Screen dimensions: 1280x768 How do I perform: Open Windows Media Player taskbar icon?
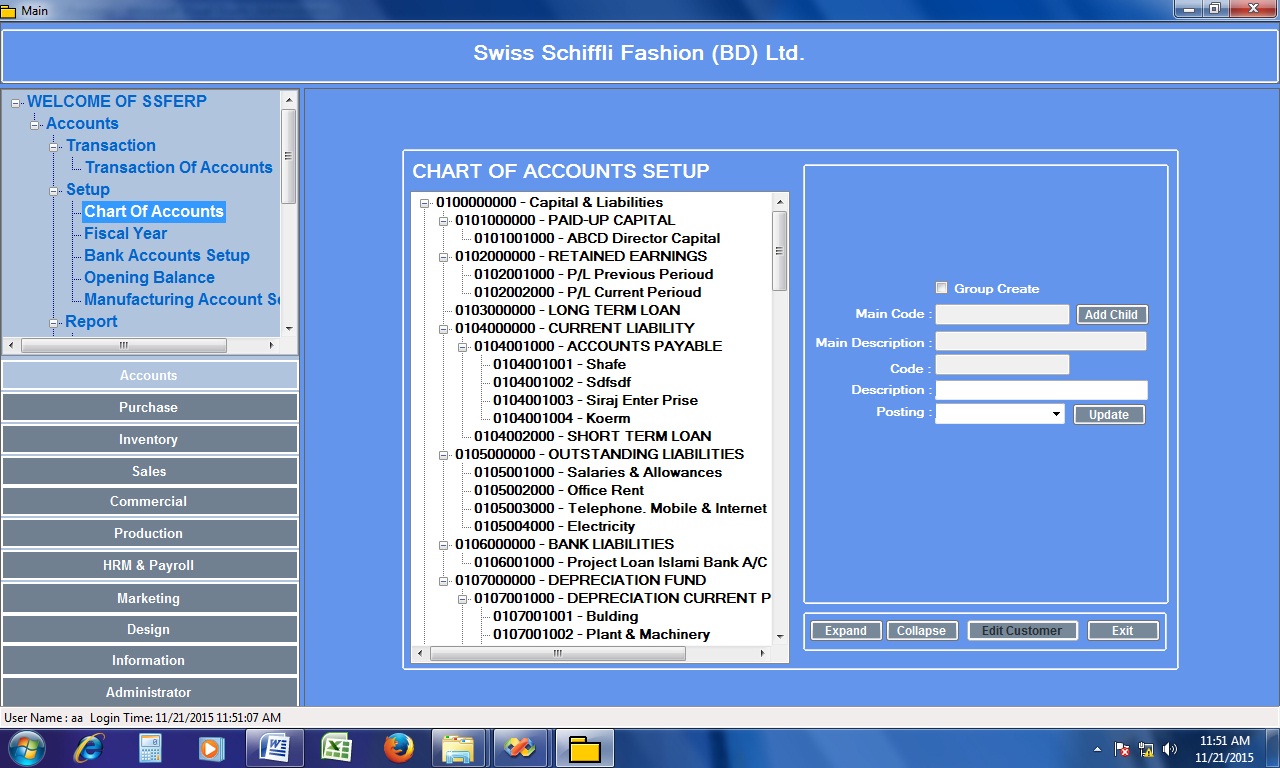(211, 748)
